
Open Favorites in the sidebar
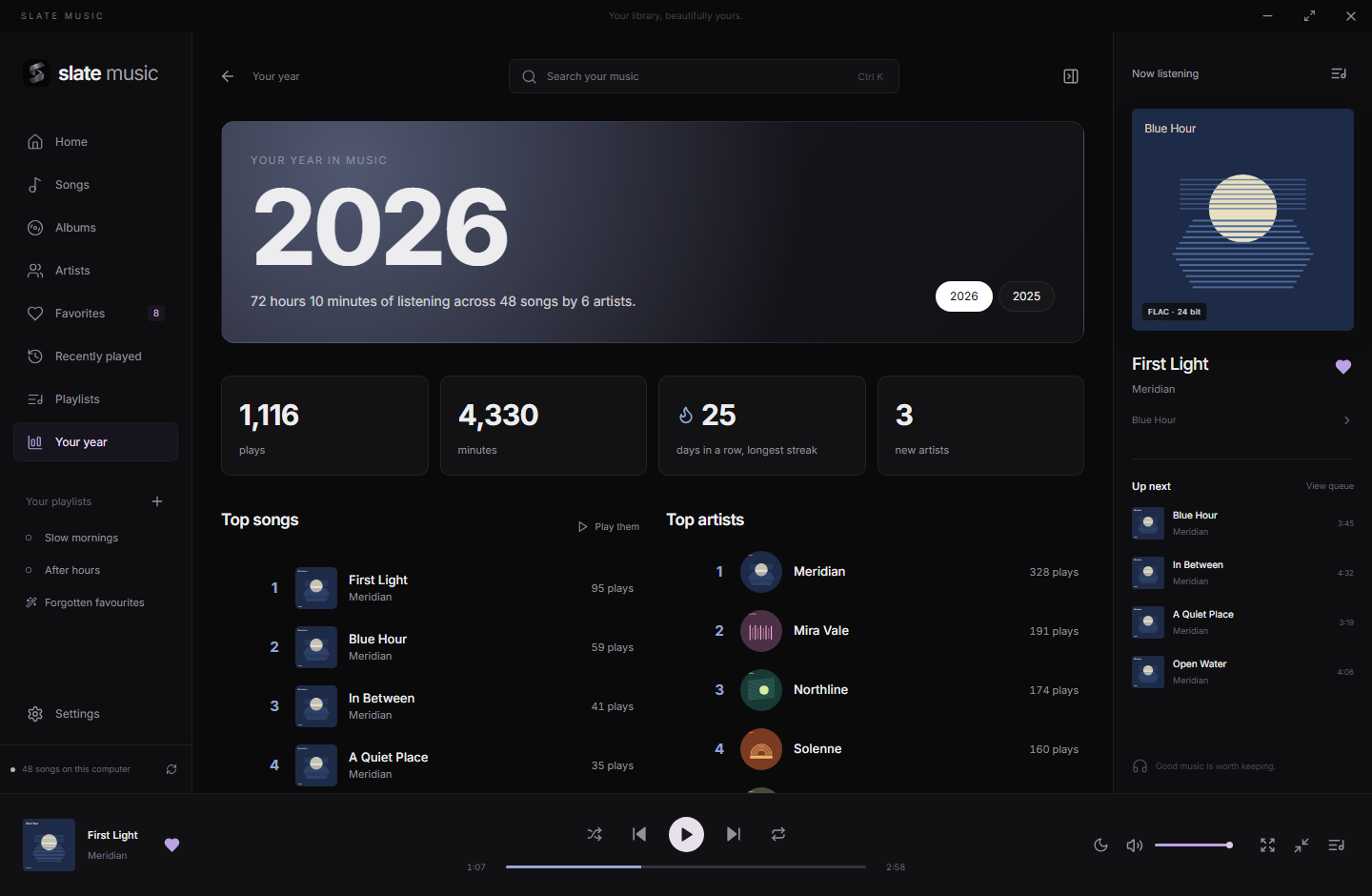tap(95, 314)
